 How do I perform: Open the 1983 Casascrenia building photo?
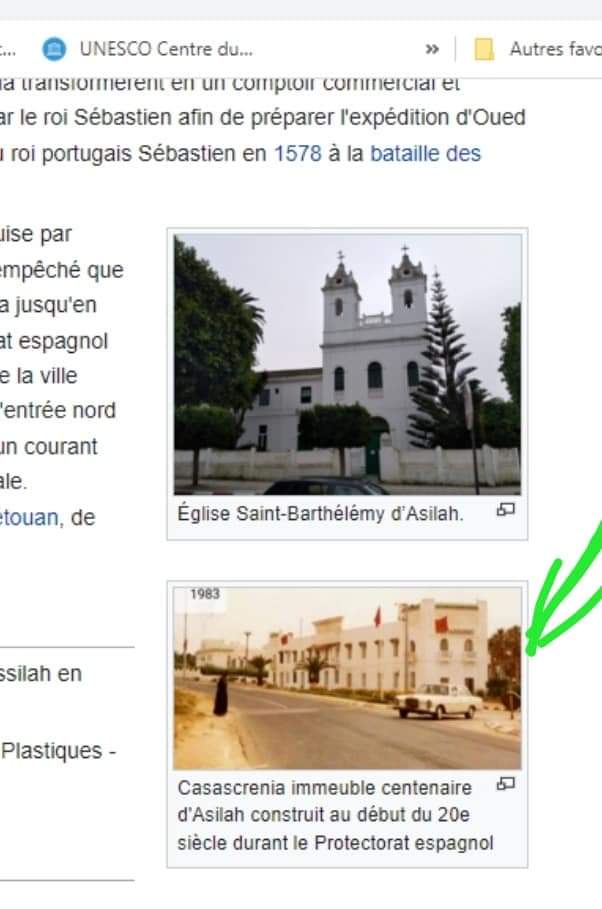tap(347, 678)
